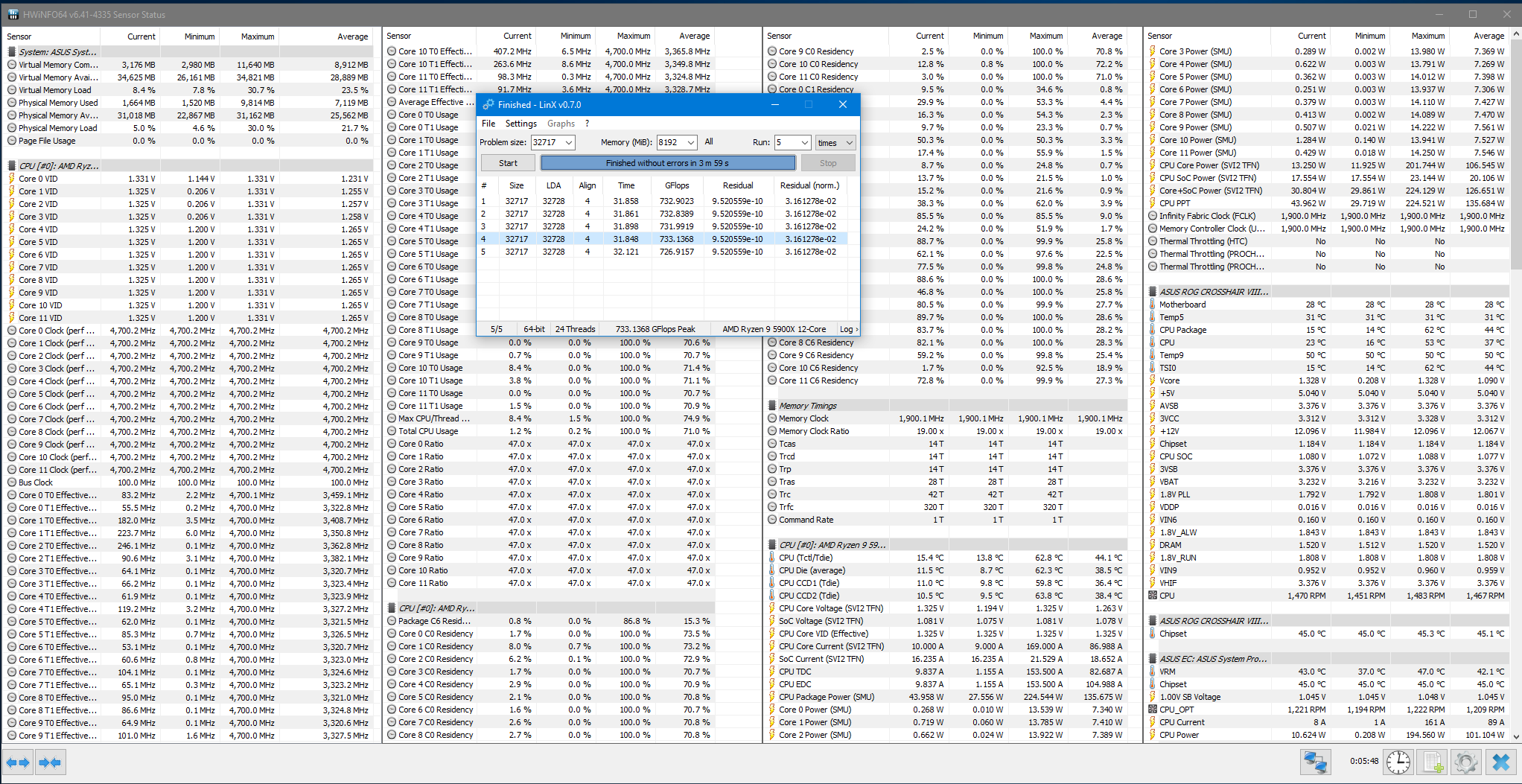
Task: Select the 'Virtual Memory Load' sensor row
Action: click(x=188, y=90)
